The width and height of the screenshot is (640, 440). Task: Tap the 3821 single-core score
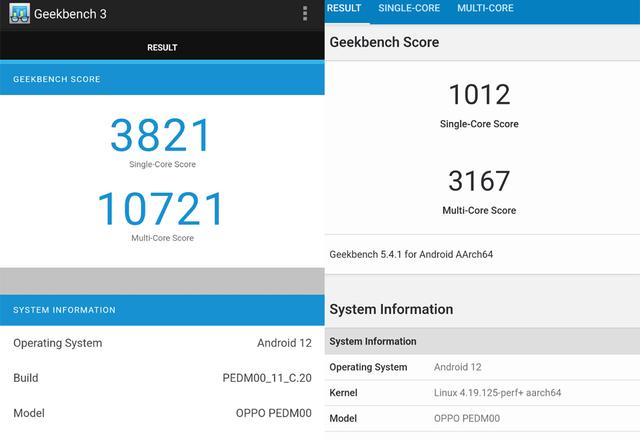point(161,135)
